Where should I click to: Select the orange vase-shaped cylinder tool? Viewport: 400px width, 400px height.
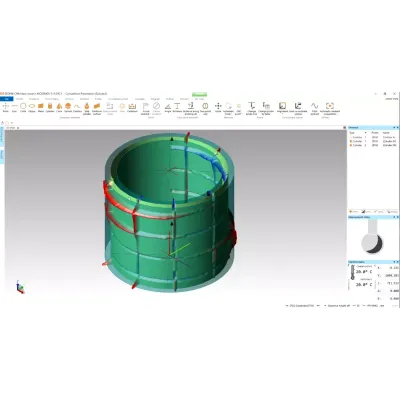click(x=87, y=108)
